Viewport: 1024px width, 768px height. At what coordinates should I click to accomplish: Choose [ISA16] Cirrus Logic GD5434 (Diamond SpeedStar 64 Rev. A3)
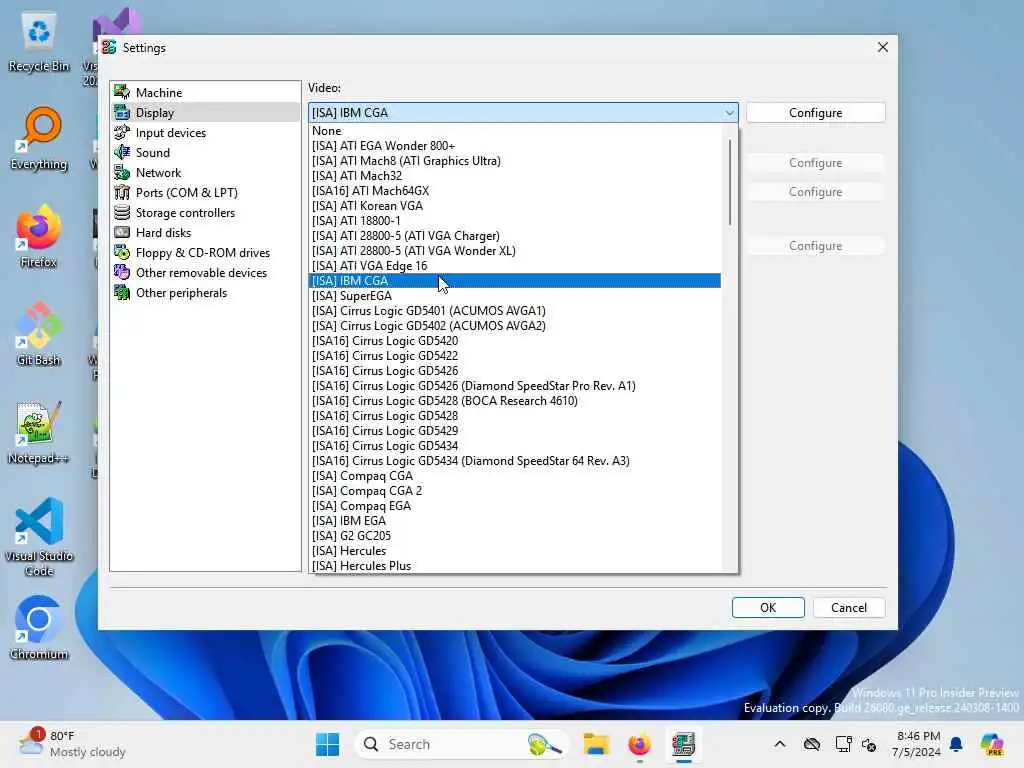tap(515, 461)
